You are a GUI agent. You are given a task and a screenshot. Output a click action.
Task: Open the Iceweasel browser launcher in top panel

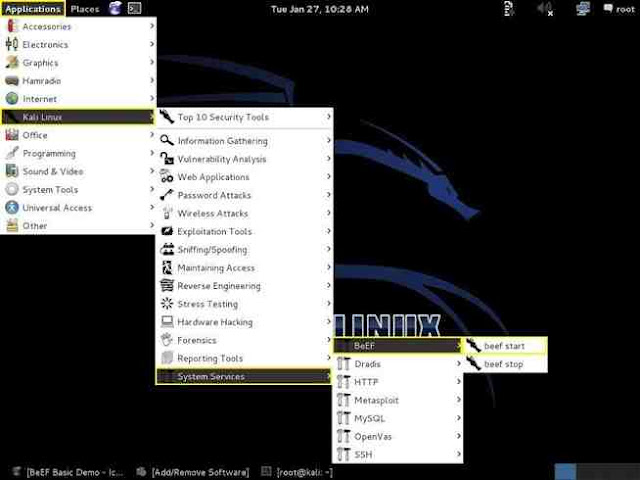click(115, 9)
